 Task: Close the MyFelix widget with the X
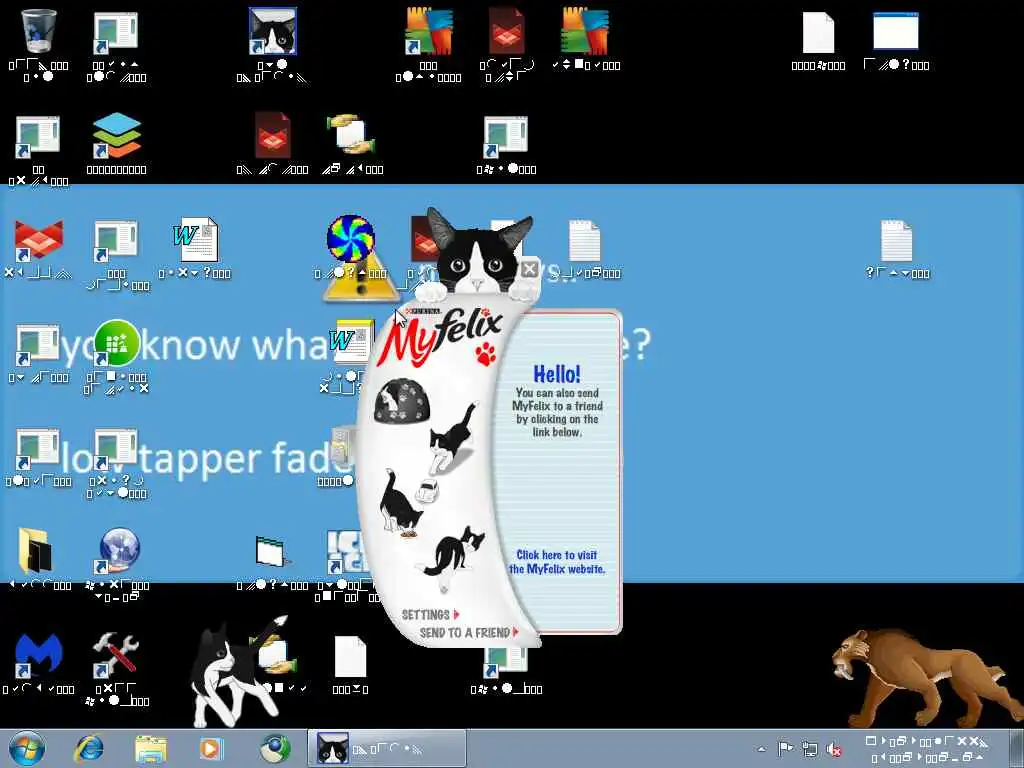pyautogui.click(x=530, y=268)
